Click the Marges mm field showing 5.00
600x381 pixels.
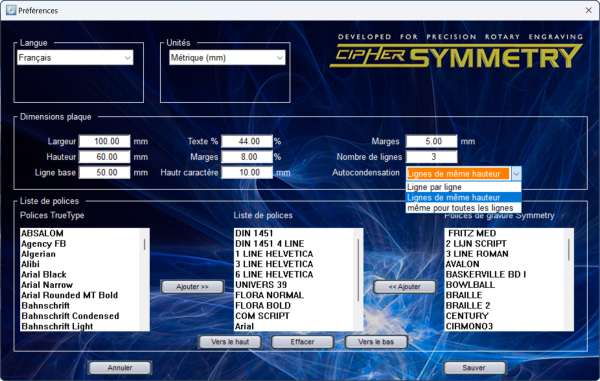[431, 141]
